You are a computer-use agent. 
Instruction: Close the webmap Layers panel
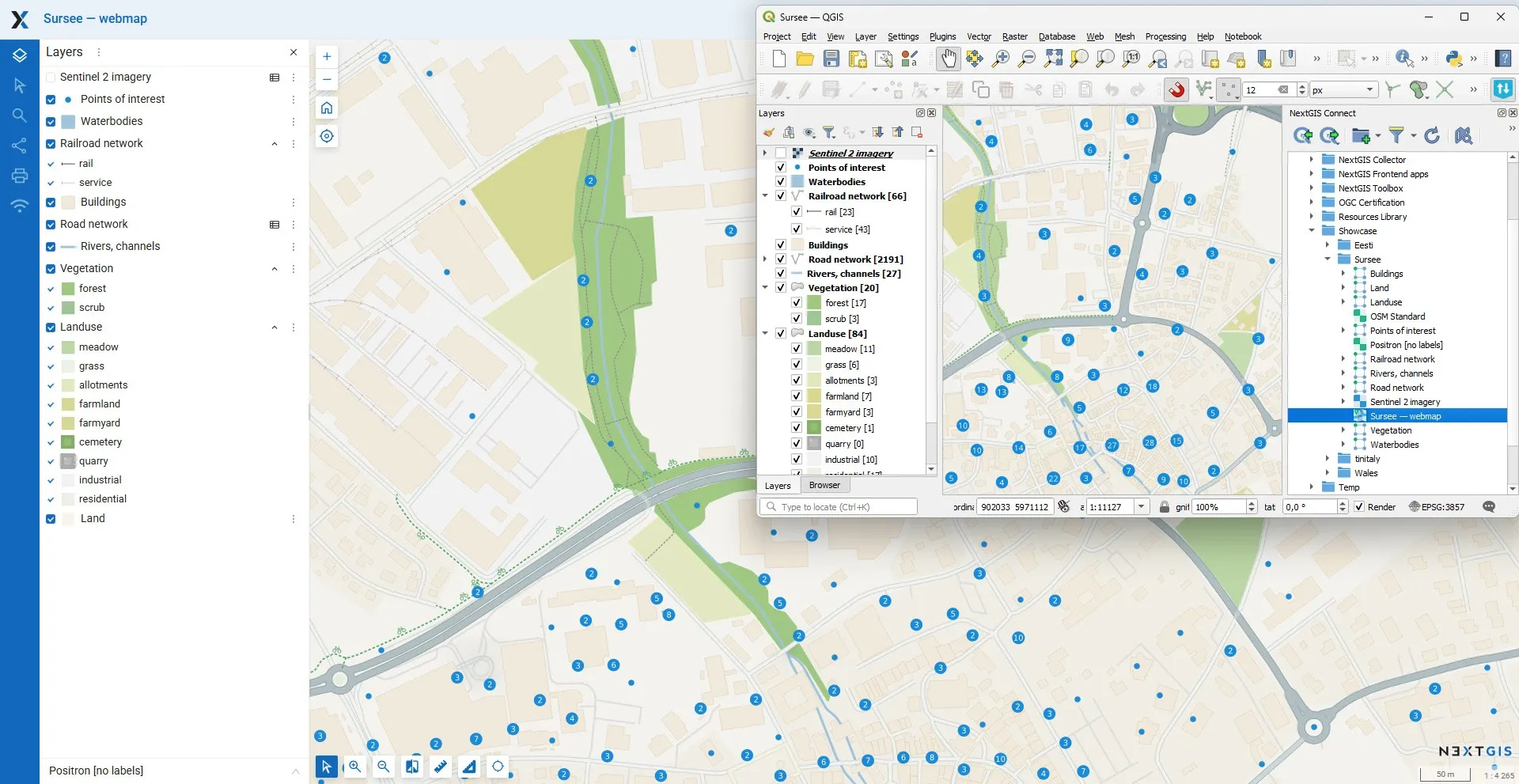coord(294,52)
